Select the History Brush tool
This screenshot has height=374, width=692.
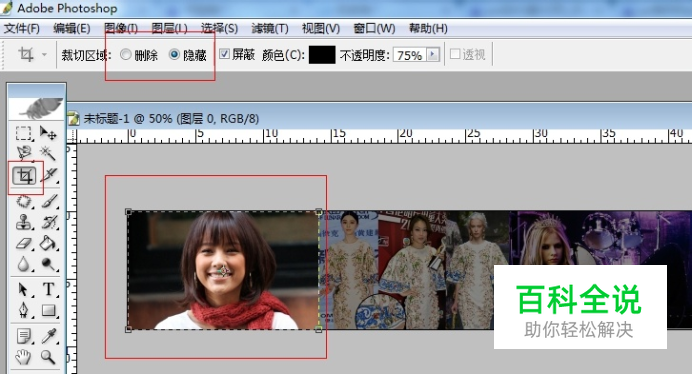(x=49, y=222)
